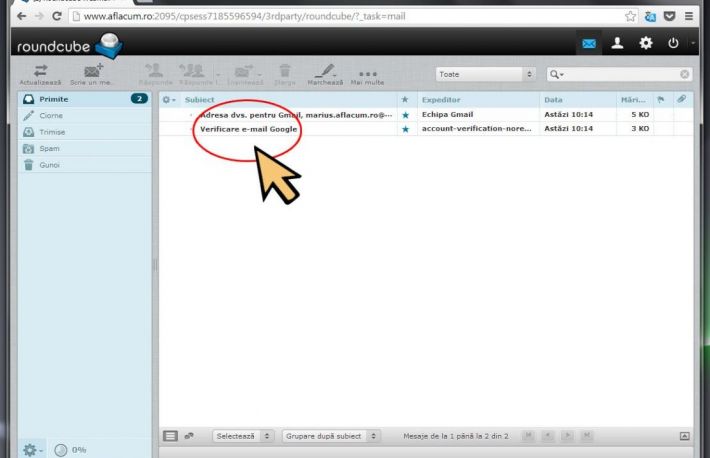
Task: Click the logout power icon
Action: (673, 43)
